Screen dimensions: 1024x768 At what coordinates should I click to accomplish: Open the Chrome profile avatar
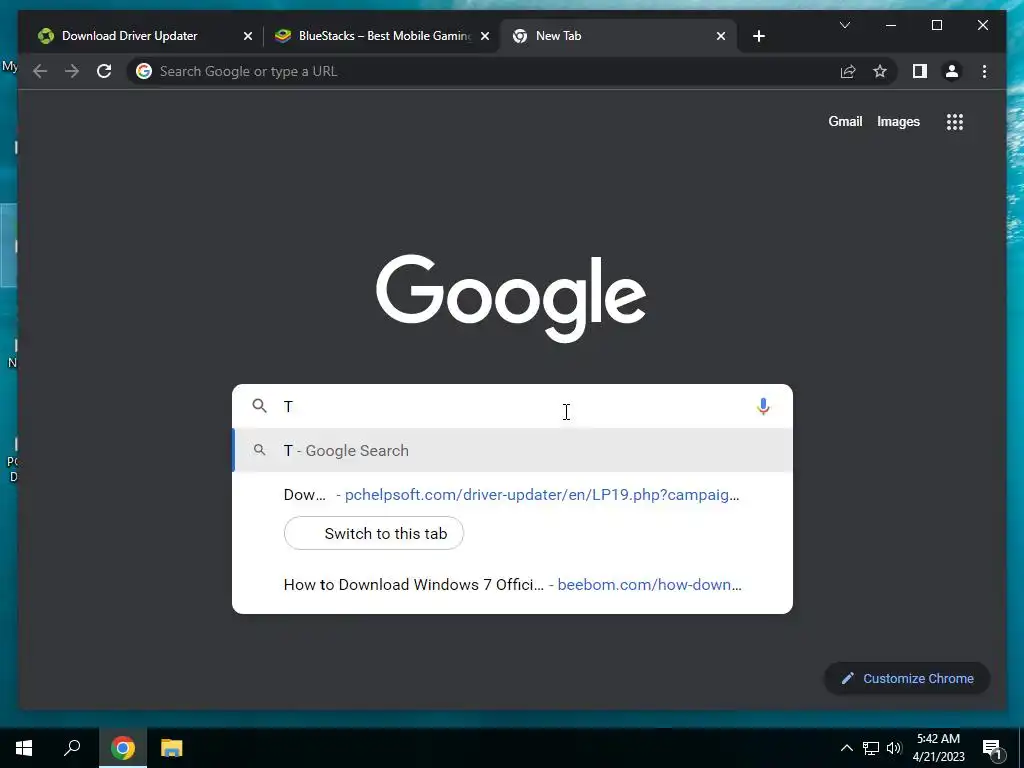952,71
